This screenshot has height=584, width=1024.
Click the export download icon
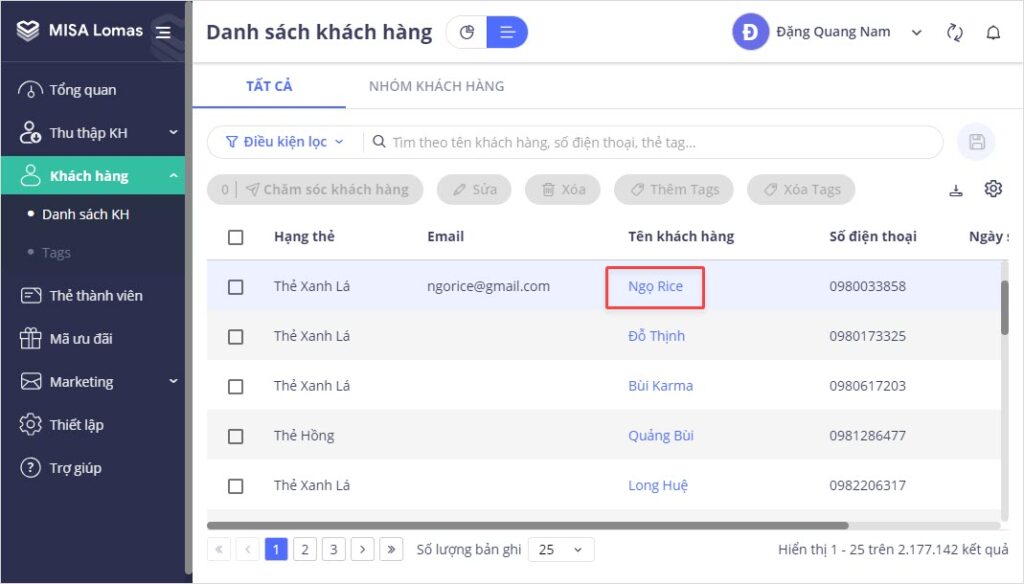tap(956, 190)
